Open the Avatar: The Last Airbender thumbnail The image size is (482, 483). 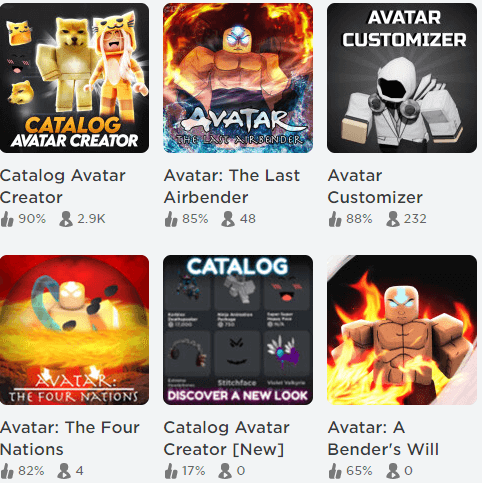238,78
